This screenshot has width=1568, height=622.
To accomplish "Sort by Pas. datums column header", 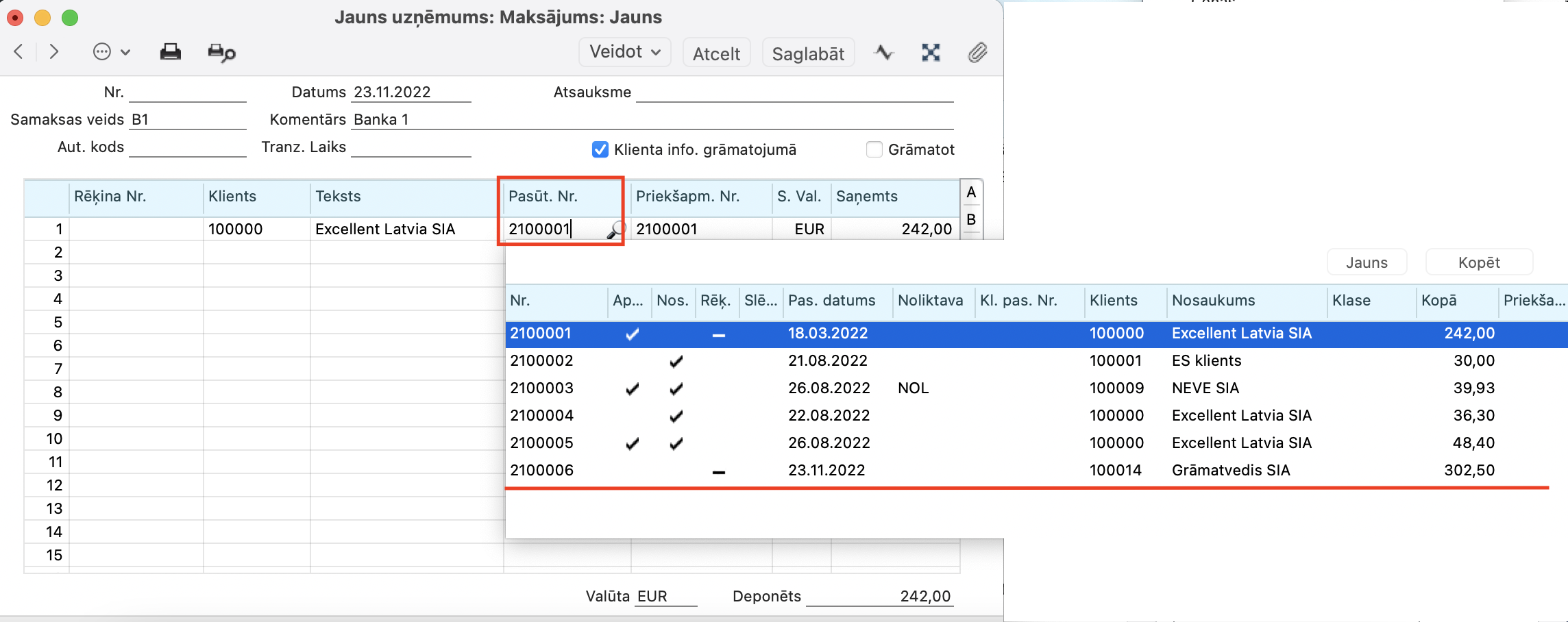I will coord(831,301).
